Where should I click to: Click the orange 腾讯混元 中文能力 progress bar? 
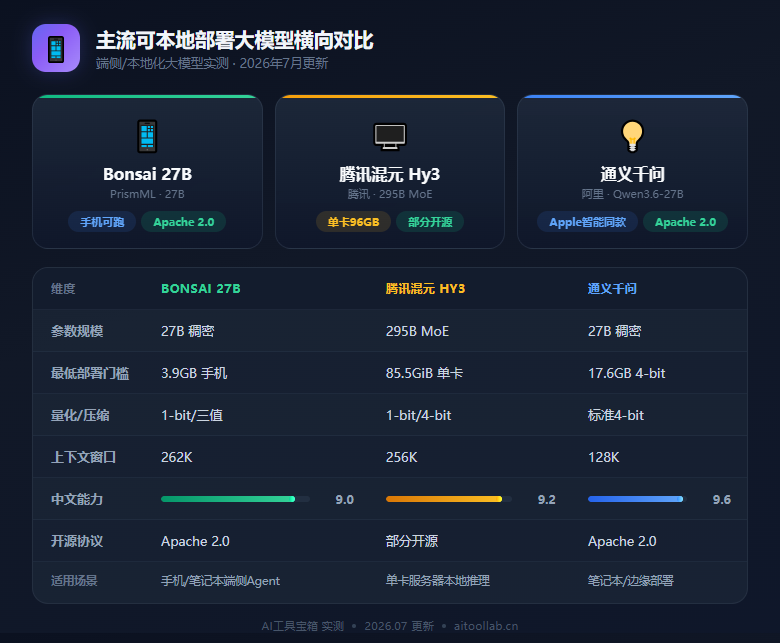click(x=449, y=499)
